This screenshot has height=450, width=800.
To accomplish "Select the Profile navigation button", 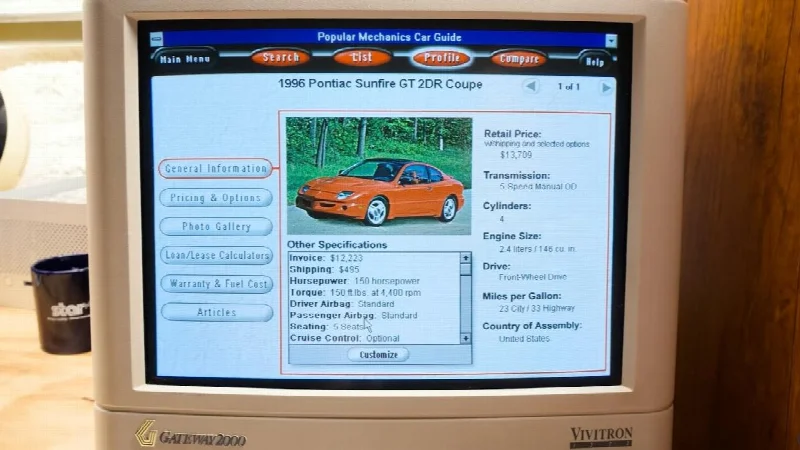I will tap(441, 58).
